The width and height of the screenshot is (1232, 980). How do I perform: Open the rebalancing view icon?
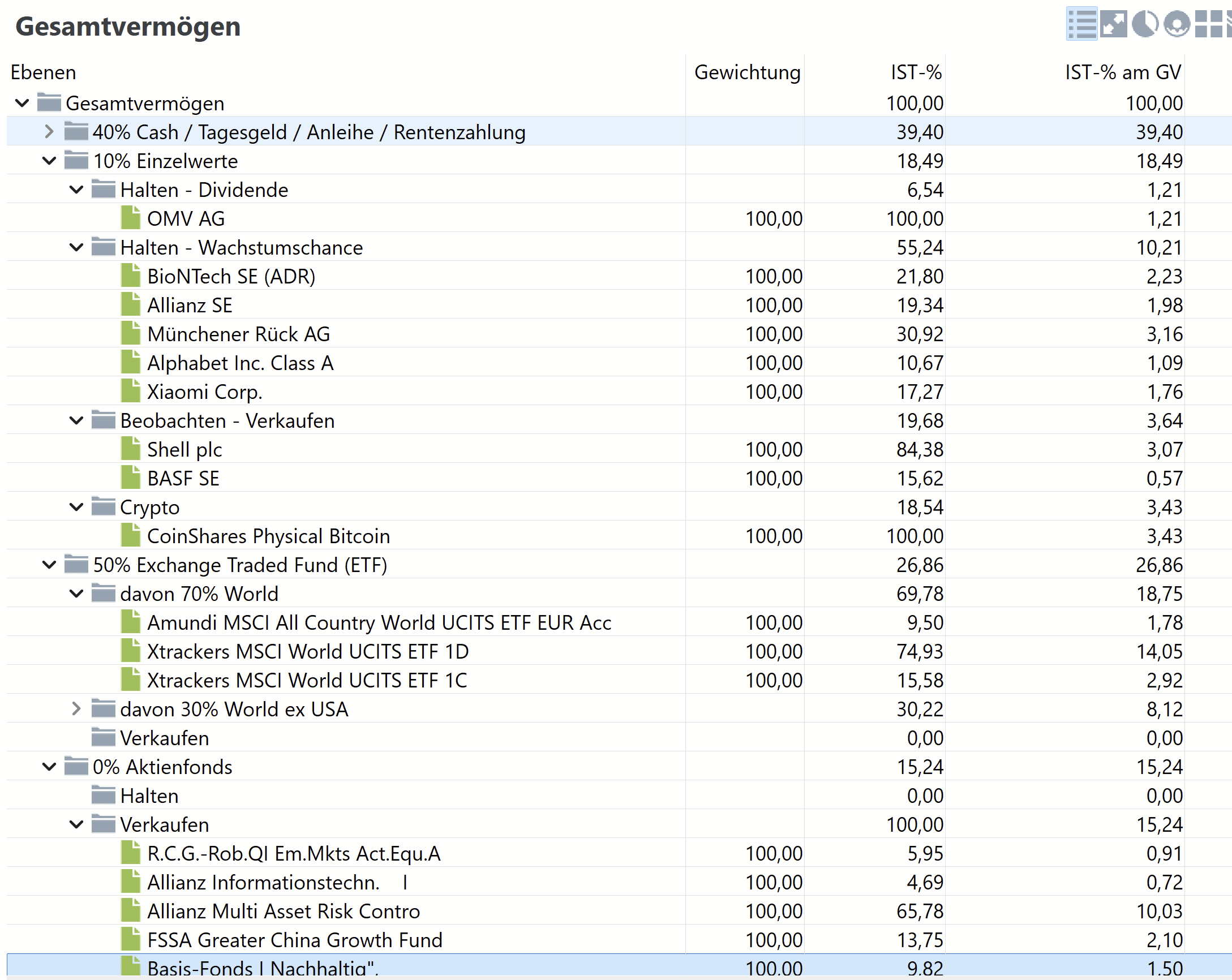[1113, 24]
